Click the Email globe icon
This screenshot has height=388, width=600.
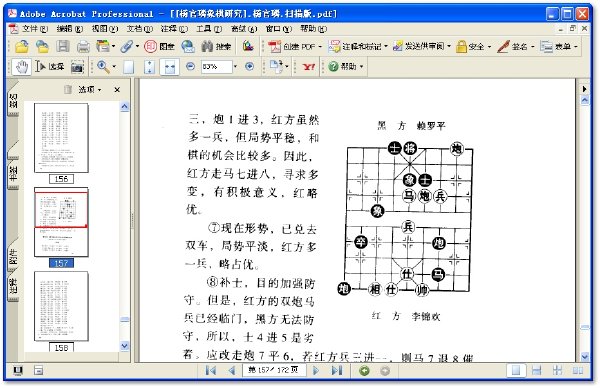pos(188,47)
